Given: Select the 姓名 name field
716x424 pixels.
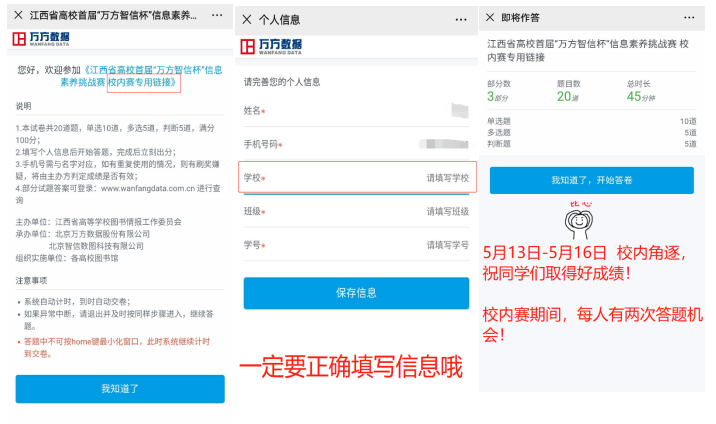Looking at the screenshot, I should click(356, 110).
